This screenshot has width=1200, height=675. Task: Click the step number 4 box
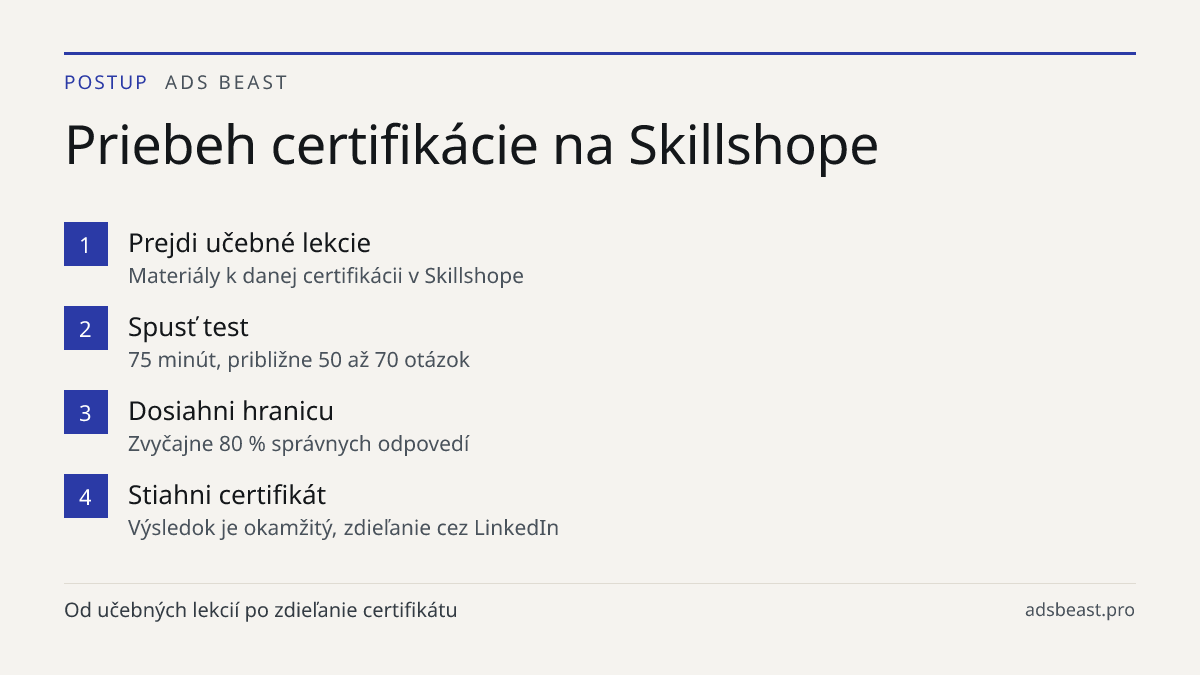point(86,496)
